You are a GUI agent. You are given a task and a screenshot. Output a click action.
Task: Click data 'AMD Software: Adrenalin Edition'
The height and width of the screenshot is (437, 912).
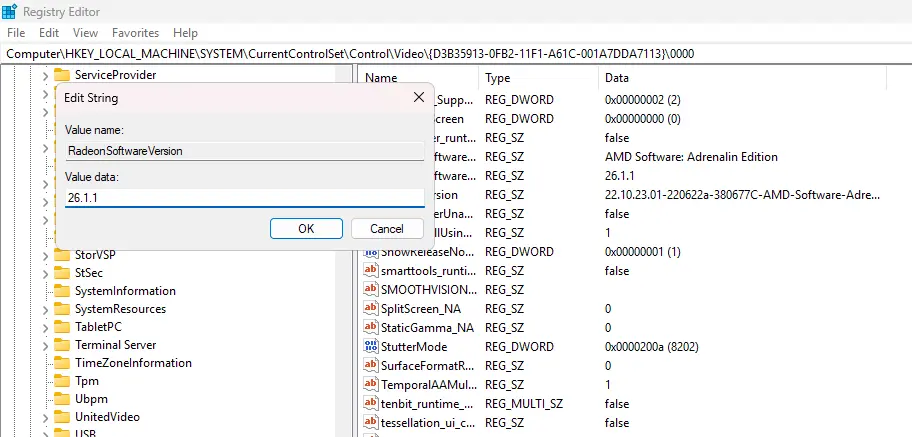click(691, 157)
